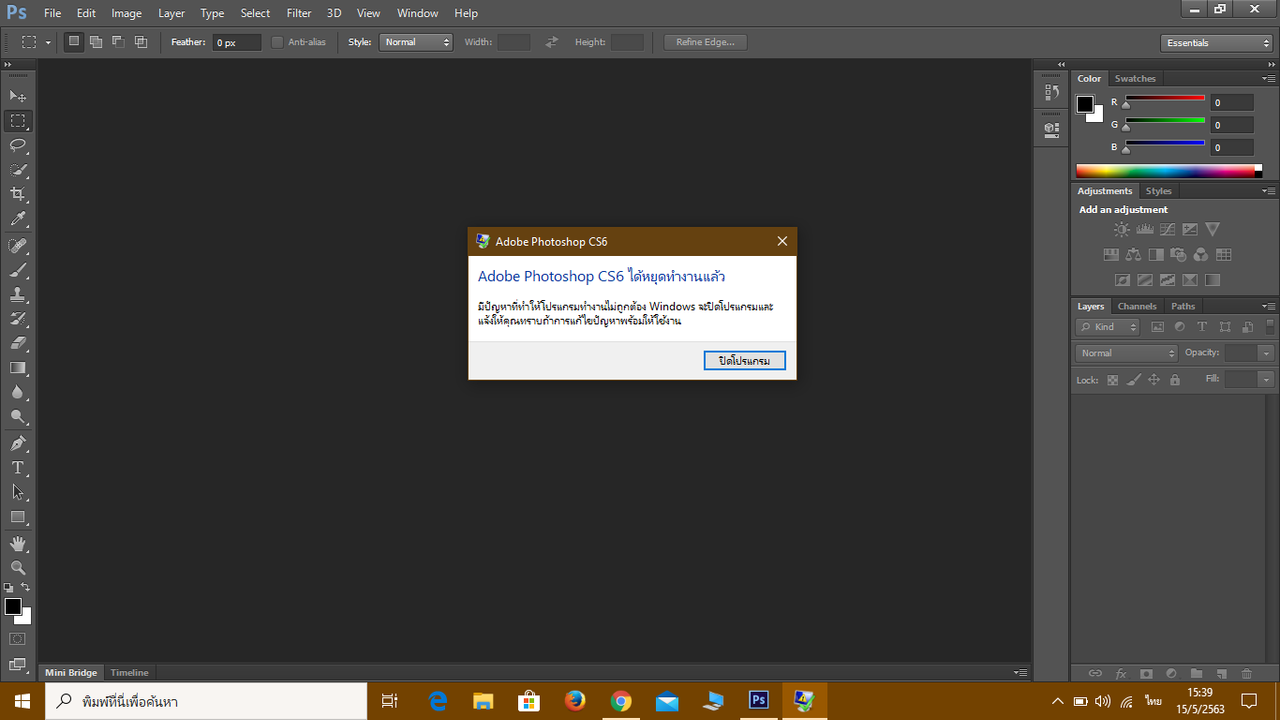Toggle Lock all layer icon

pyautogui.click(x=1175, y=380)
